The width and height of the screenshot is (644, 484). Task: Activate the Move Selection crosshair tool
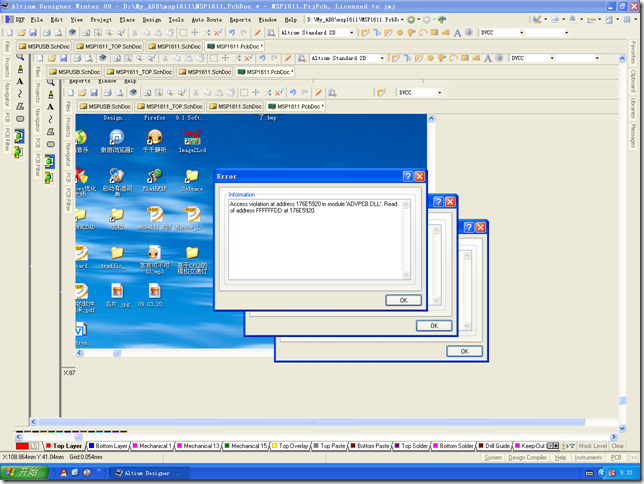[x=195, y=32]
